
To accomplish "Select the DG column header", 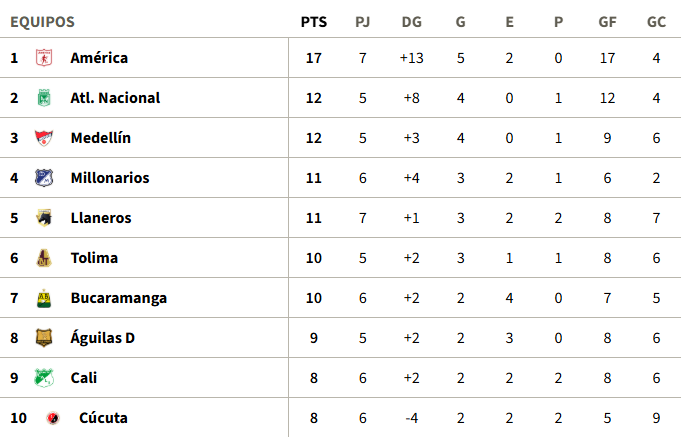I will (412, 22).
